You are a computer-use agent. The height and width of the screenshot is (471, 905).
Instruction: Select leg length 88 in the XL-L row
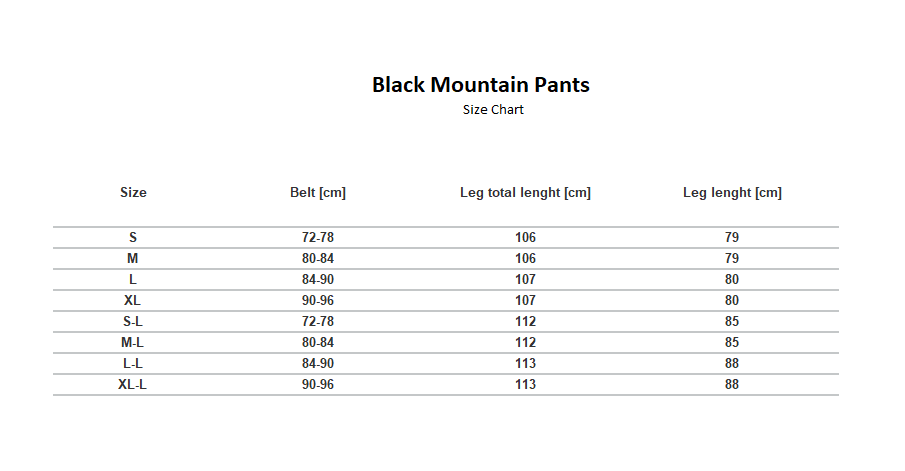click(x=732, y=385)
